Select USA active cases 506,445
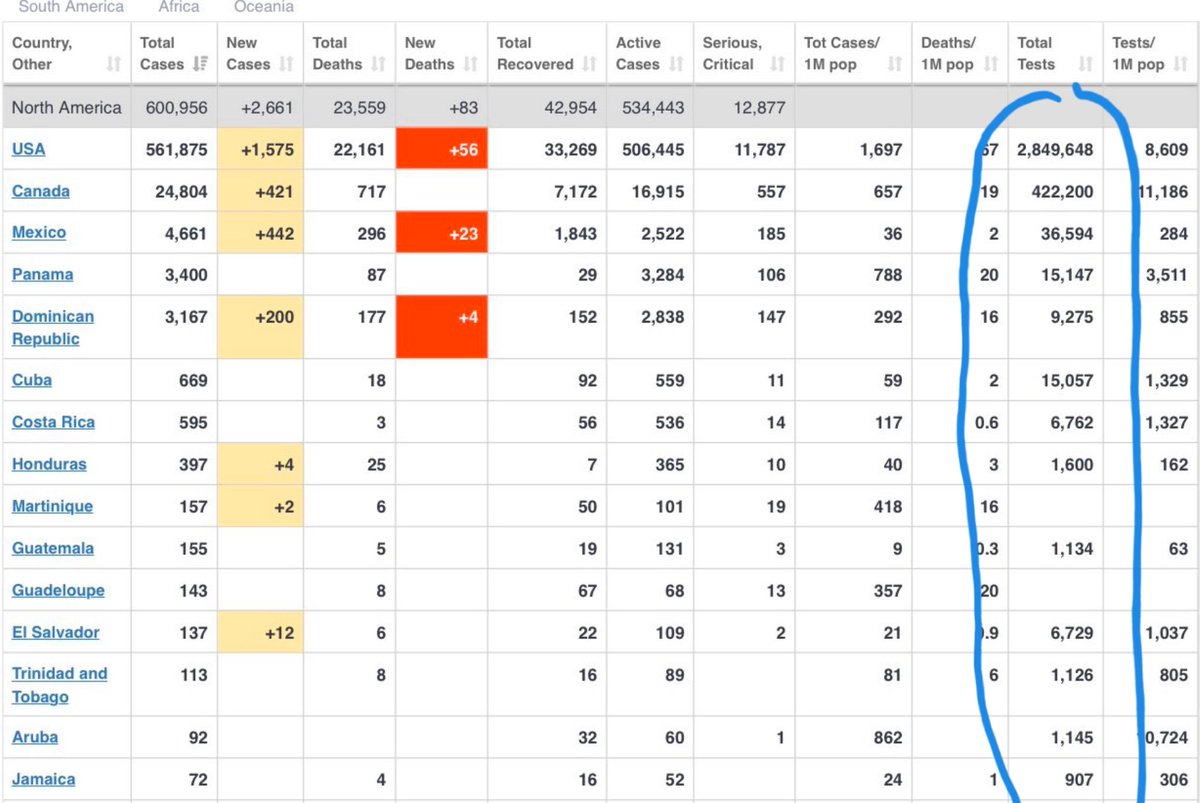Screen dimensions: 1200x803 pyautogui.click(x=653, y=150)
